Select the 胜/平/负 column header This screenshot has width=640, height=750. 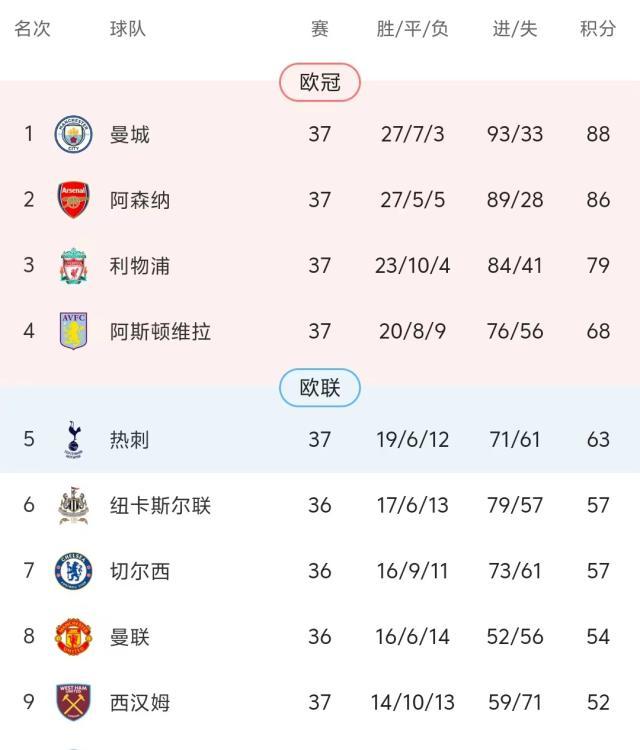pos(412,29)
